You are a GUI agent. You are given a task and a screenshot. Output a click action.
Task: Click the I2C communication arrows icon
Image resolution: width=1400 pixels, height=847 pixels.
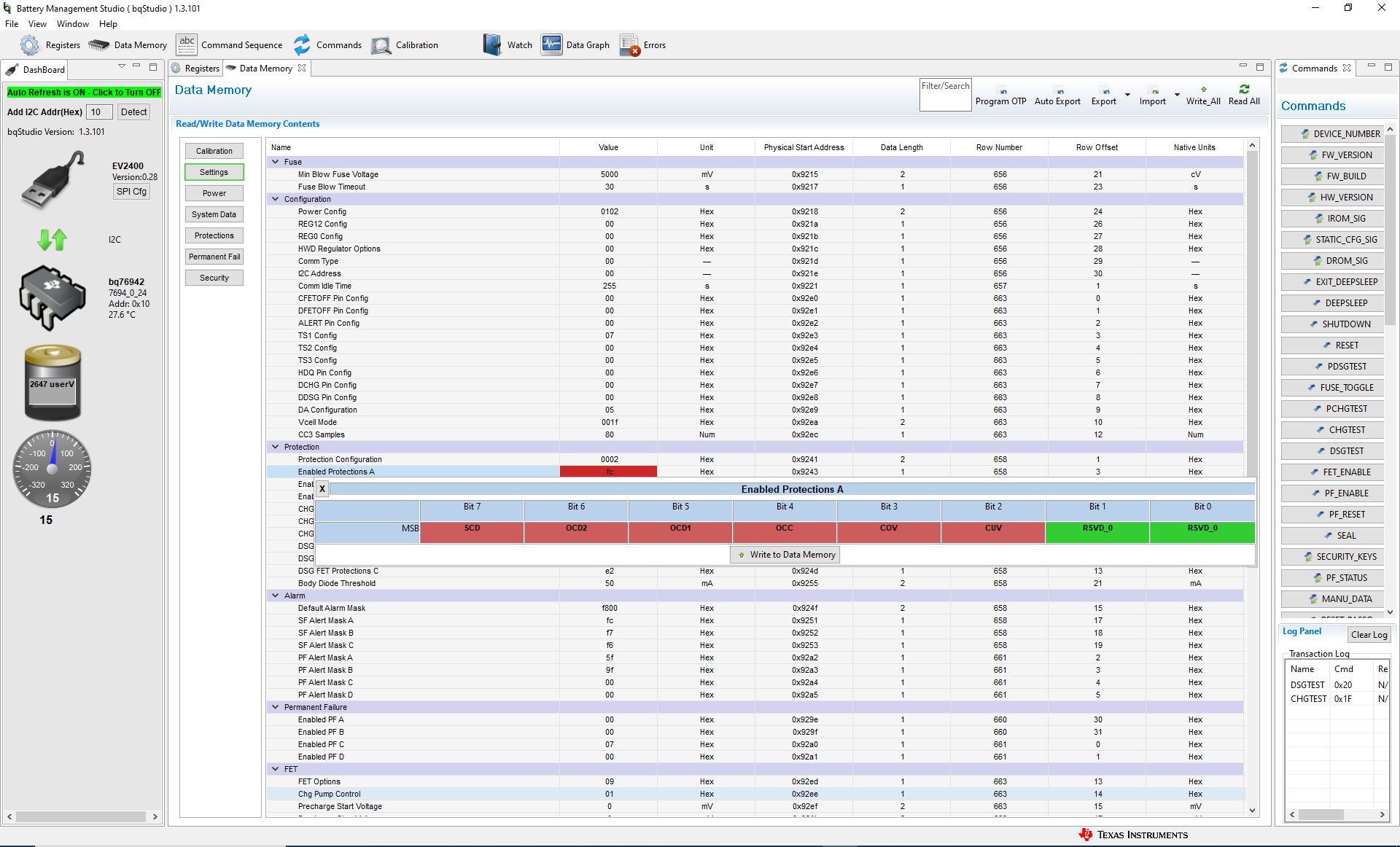52,239
